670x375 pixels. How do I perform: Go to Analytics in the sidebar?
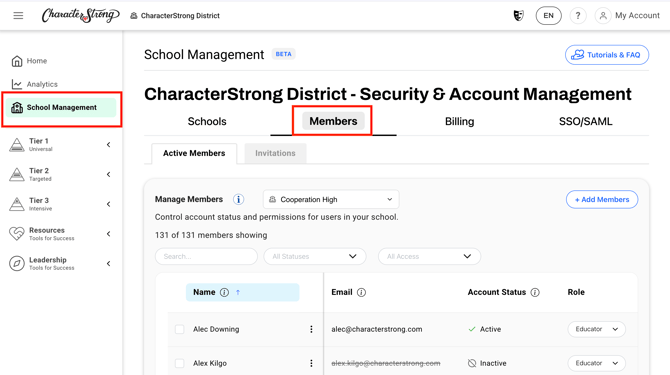click(42, 84)
